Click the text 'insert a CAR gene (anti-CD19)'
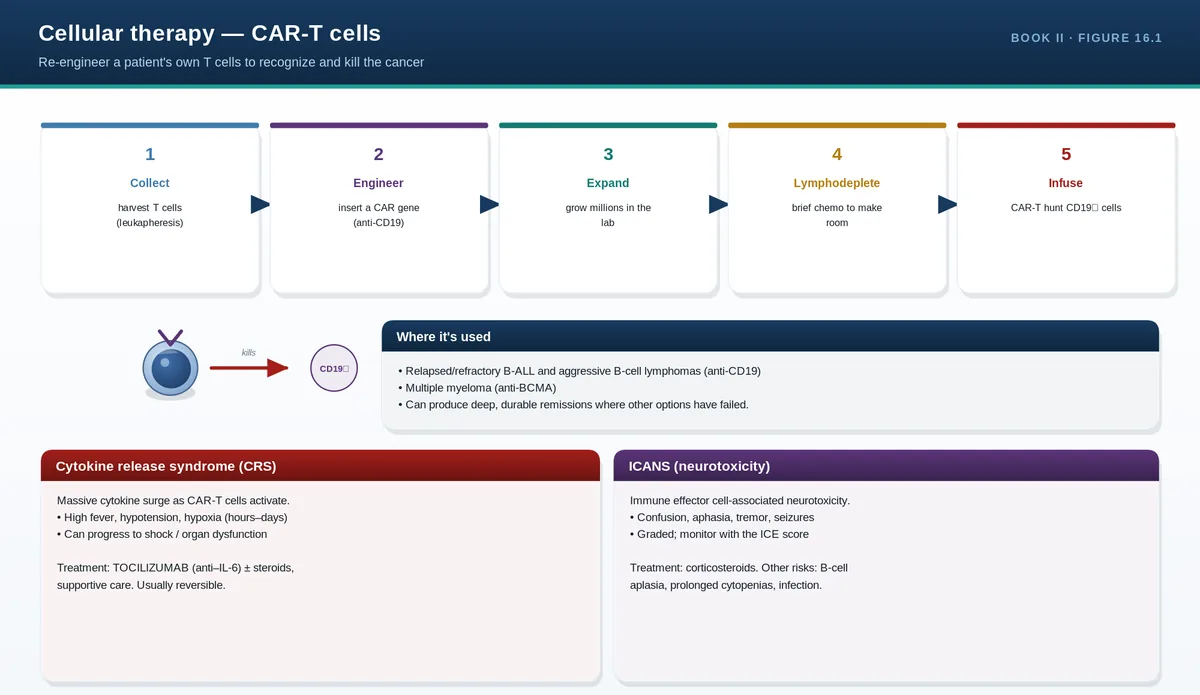Image resolution: width=1200 pixels, height=695 pixels. pyautogui.click(x=379, y=215)
